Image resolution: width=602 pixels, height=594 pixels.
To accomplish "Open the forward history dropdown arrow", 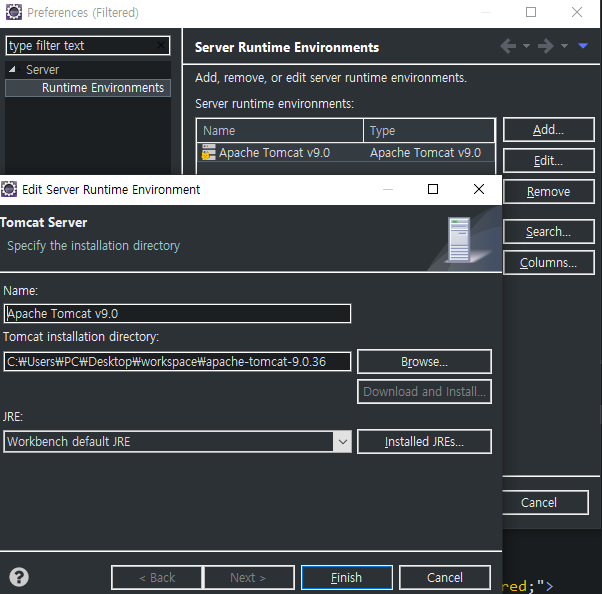I will pyautogui.click(x=564, y=46).
